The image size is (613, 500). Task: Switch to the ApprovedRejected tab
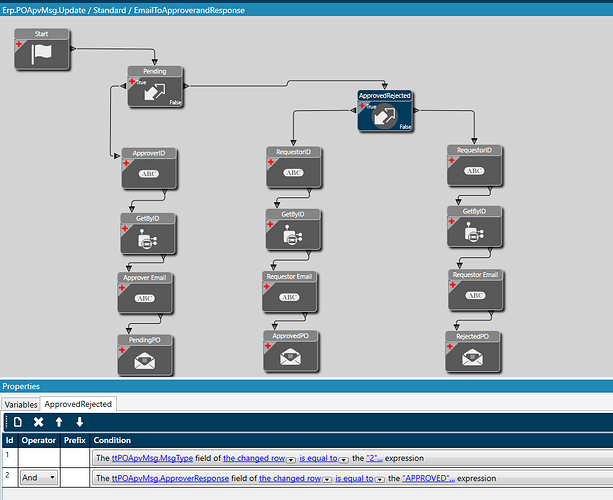[x=78, y=404]
